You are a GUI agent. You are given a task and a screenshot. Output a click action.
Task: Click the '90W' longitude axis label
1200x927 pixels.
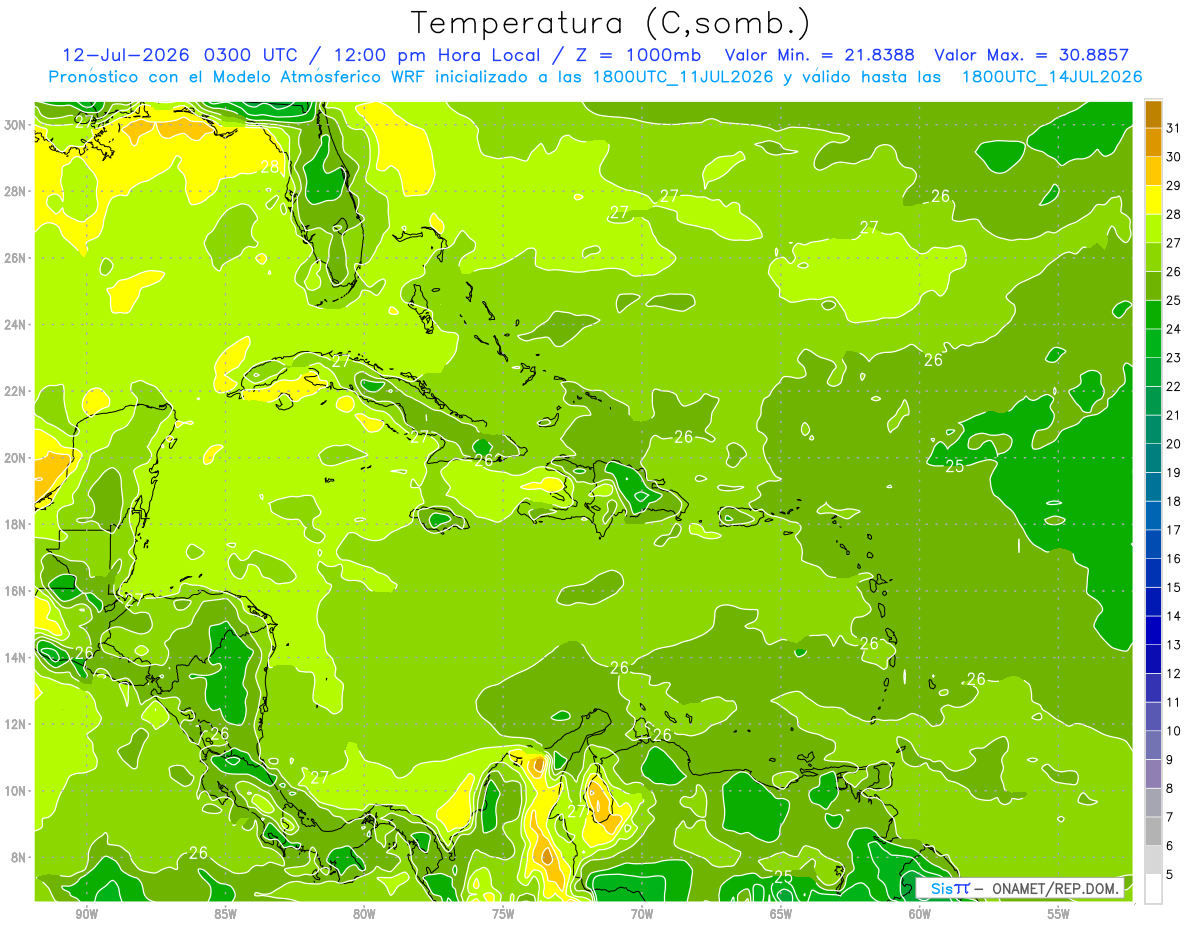86,914
